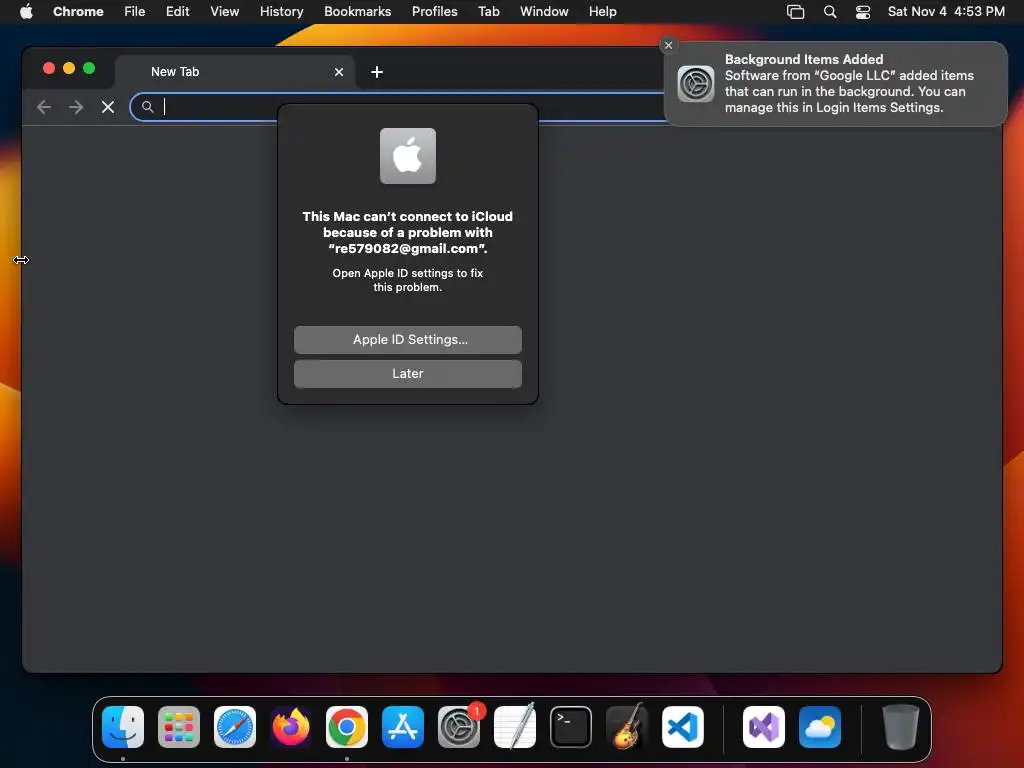Close the Chrome window with red button
This screenshot has width=1024, height=768.
point(48,68)
